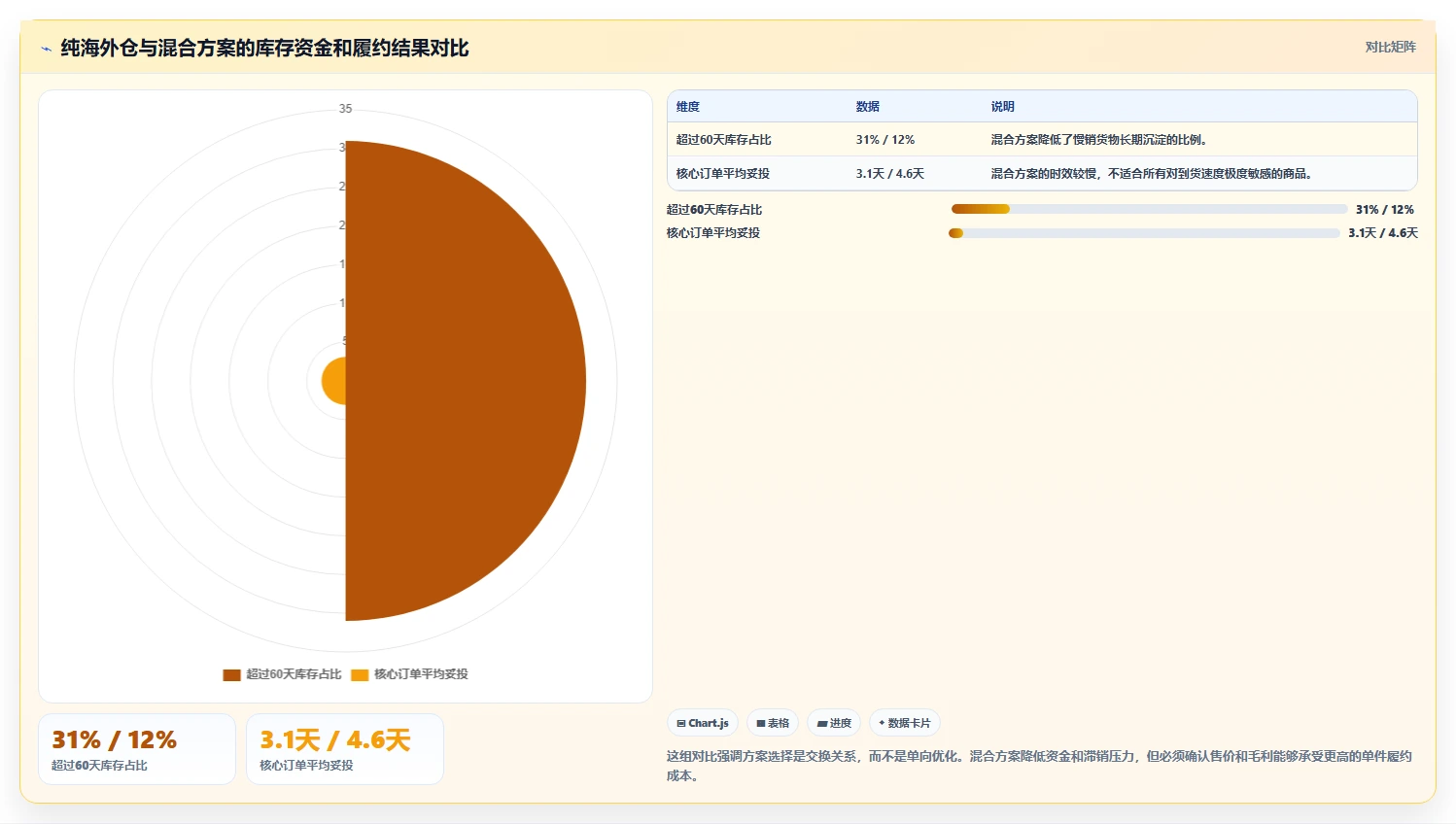Click the description 混合方案降低了慢销货物长期沉淀的比例
Image resolution: width=1456 pixels, height=824 pixels.
(1099, 140)
